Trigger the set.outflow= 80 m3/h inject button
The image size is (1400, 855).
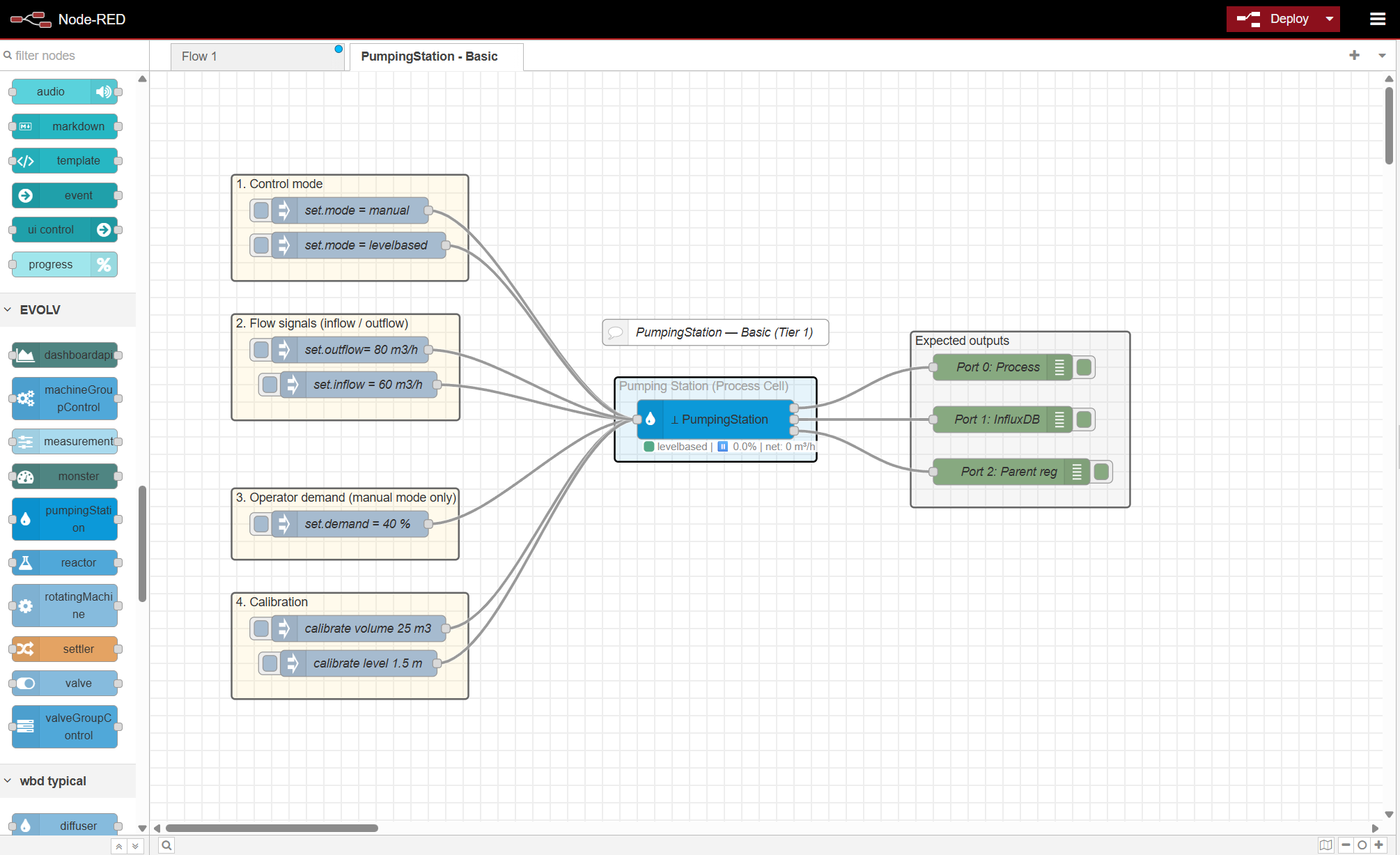pyautogui.click(x=261, y=350)
